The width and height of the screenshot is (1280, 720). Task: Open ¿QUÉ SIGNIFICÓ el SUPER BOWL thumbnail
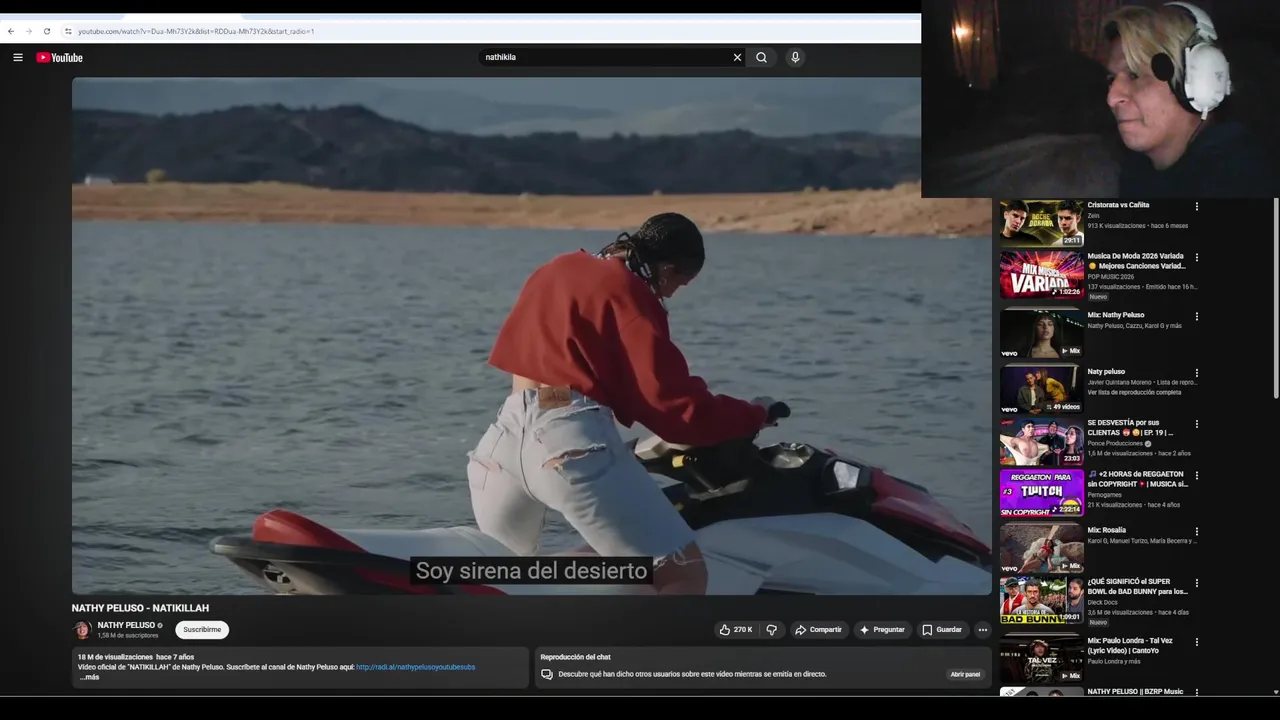1041,600
